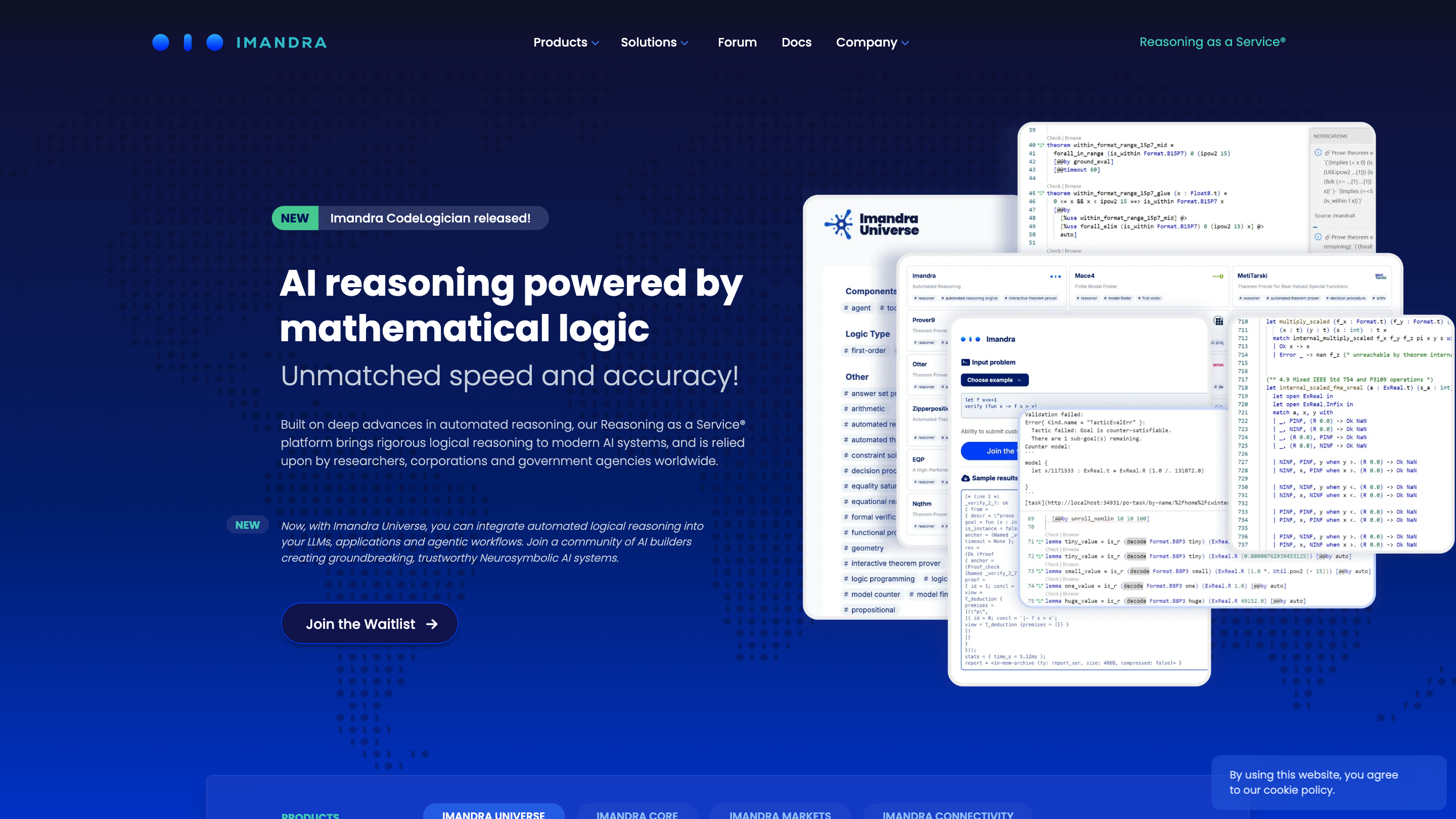Viewport: 1456px width, 819px height.
Task: Click the Imandra Universe starburst icon
Action: coord(839,224)
